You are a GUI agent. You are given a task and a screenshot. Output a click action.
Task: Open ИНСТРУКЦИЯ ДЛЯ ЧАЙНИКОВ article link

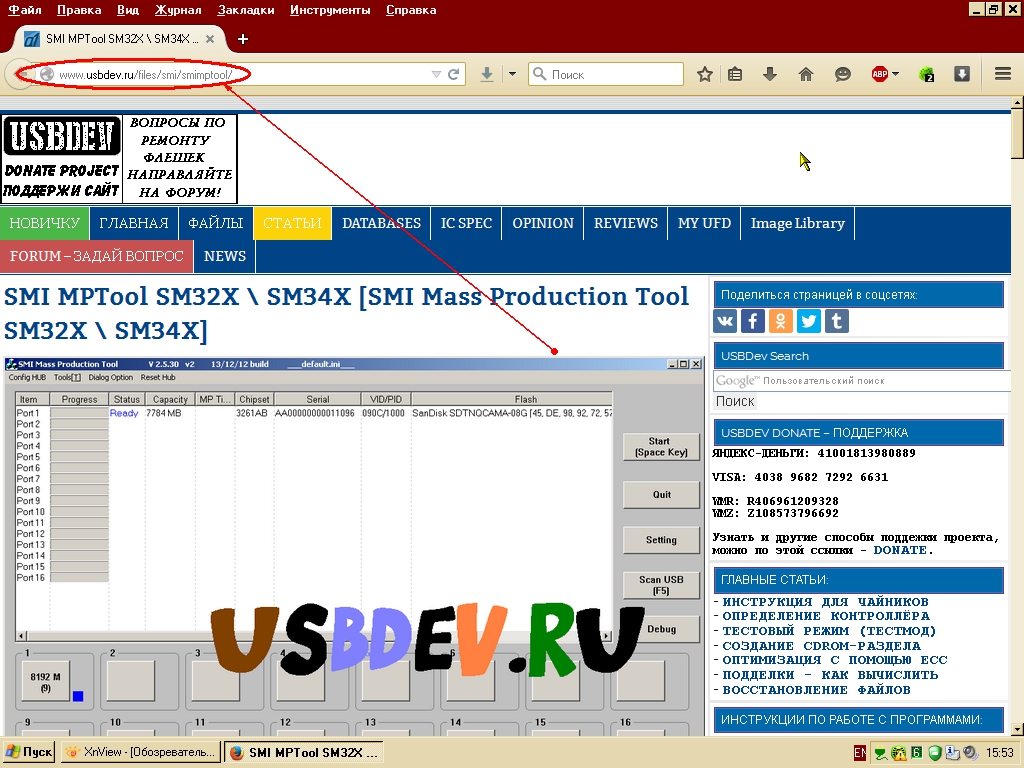(x=825, y=601)
